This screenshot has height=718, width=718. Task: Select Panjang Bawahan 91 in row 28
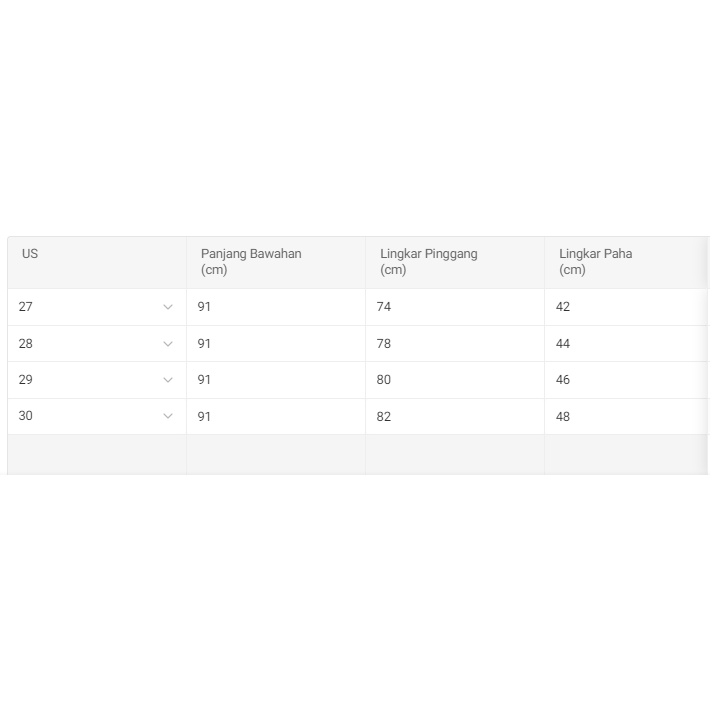tap(205, 344)
